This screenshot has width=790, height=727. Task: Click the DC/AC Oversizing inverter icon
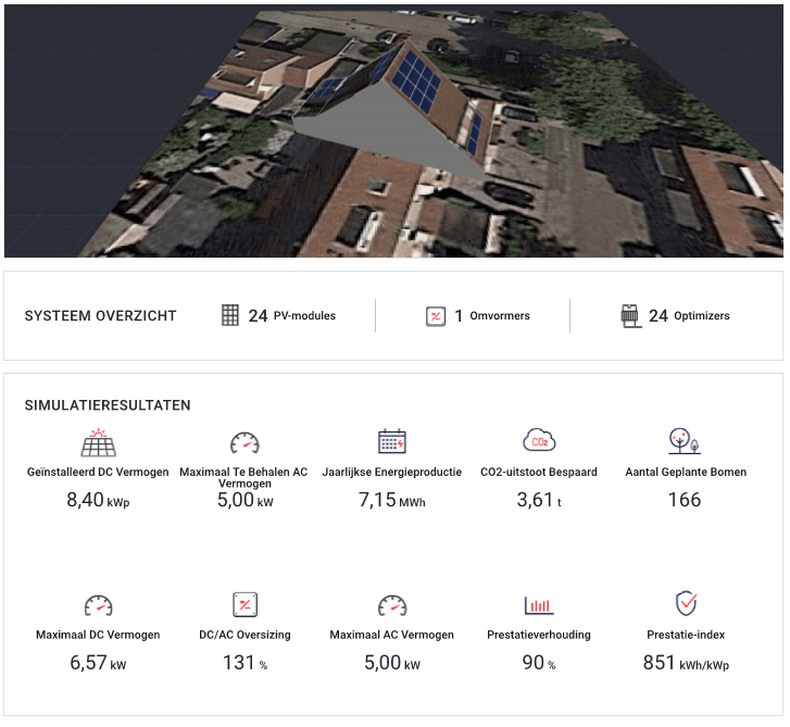click(x=246, y=606)
